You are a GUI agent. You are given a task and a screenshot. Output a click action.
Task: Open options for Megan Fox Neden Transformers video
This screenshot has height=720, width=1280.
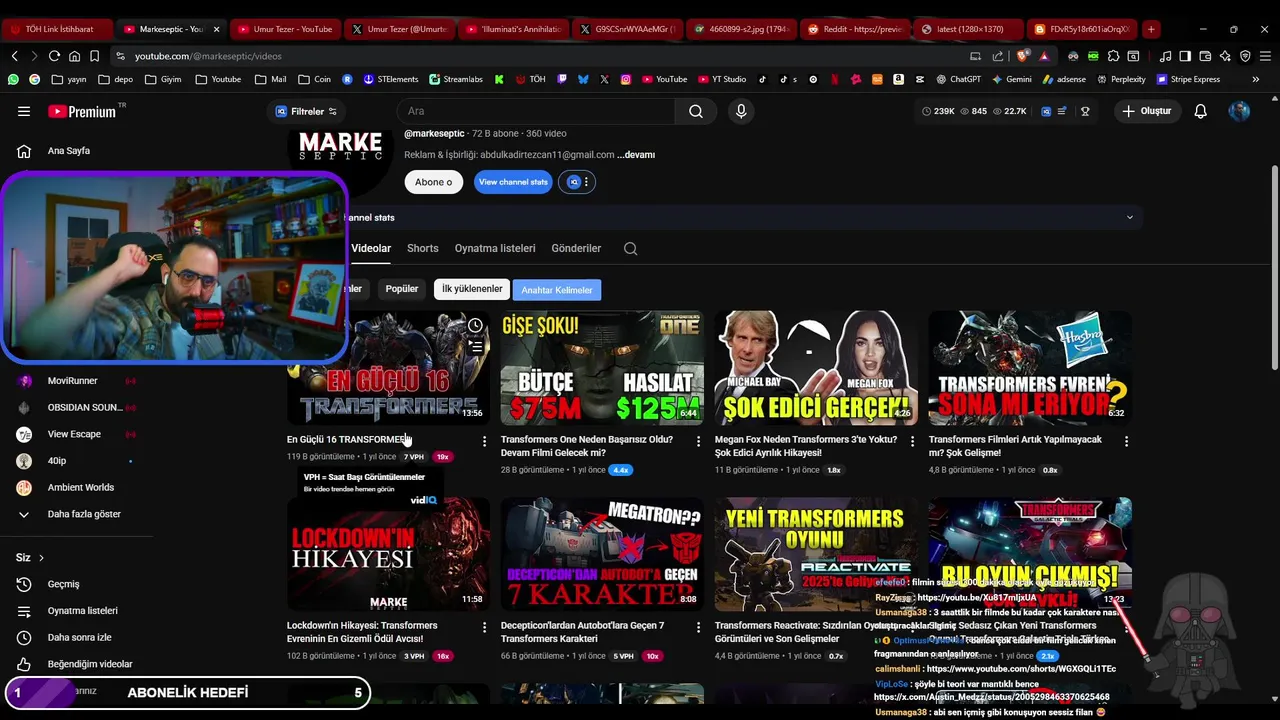click(912, 441)
